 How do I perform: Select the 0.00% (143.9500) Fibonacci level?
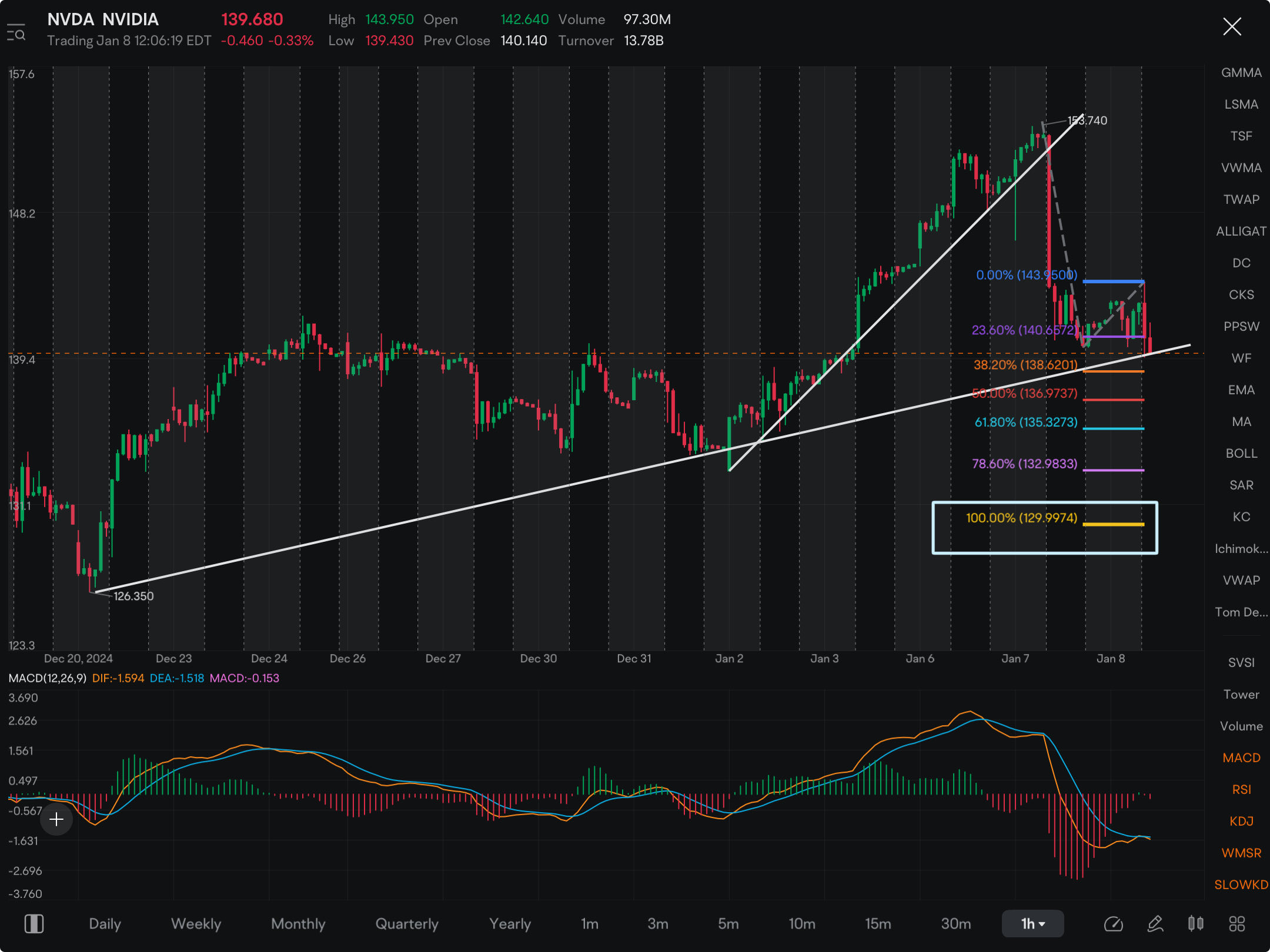click(x=1027, y=275)
